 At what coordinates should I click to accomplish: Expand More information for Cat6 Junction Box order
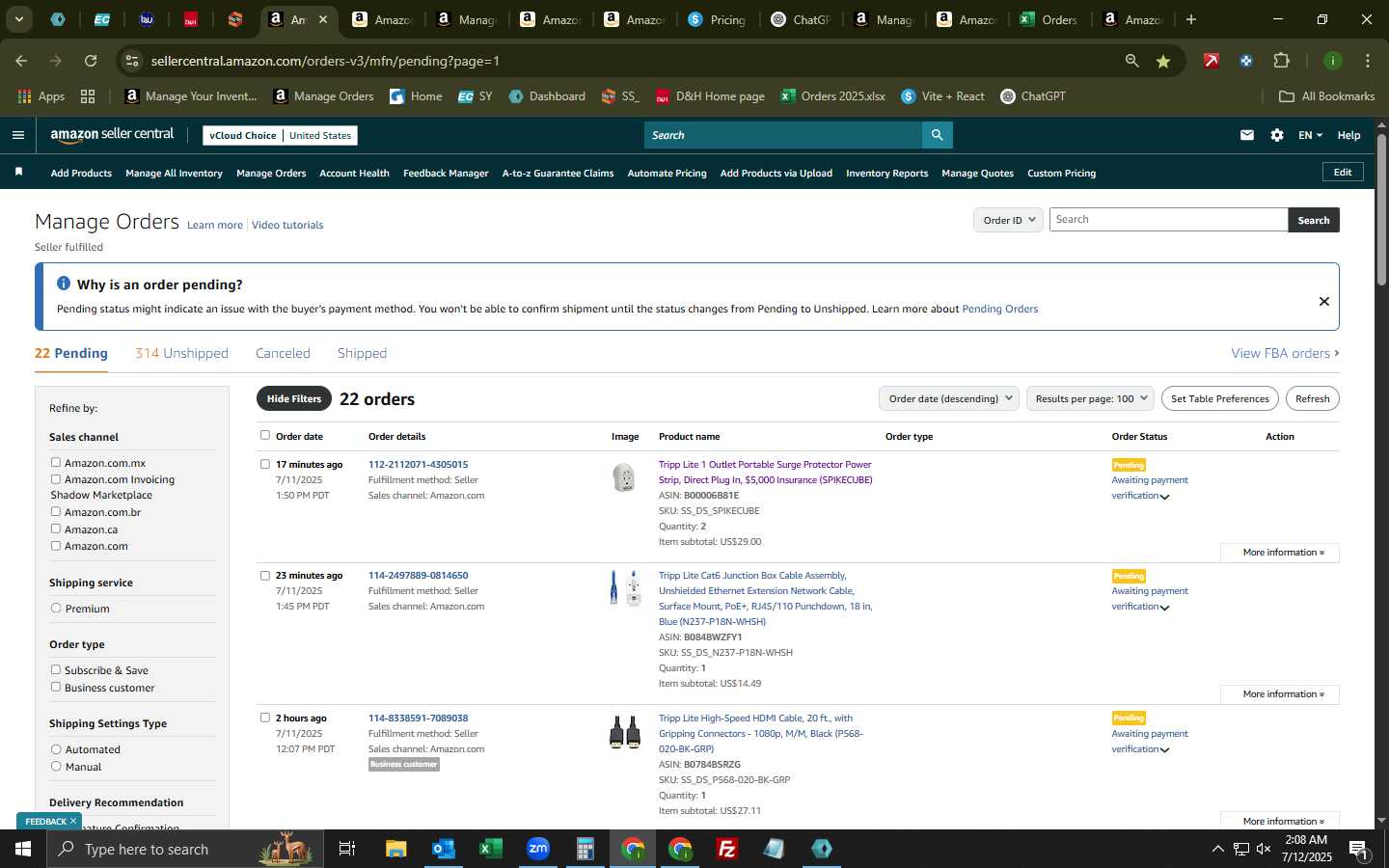1279,694
